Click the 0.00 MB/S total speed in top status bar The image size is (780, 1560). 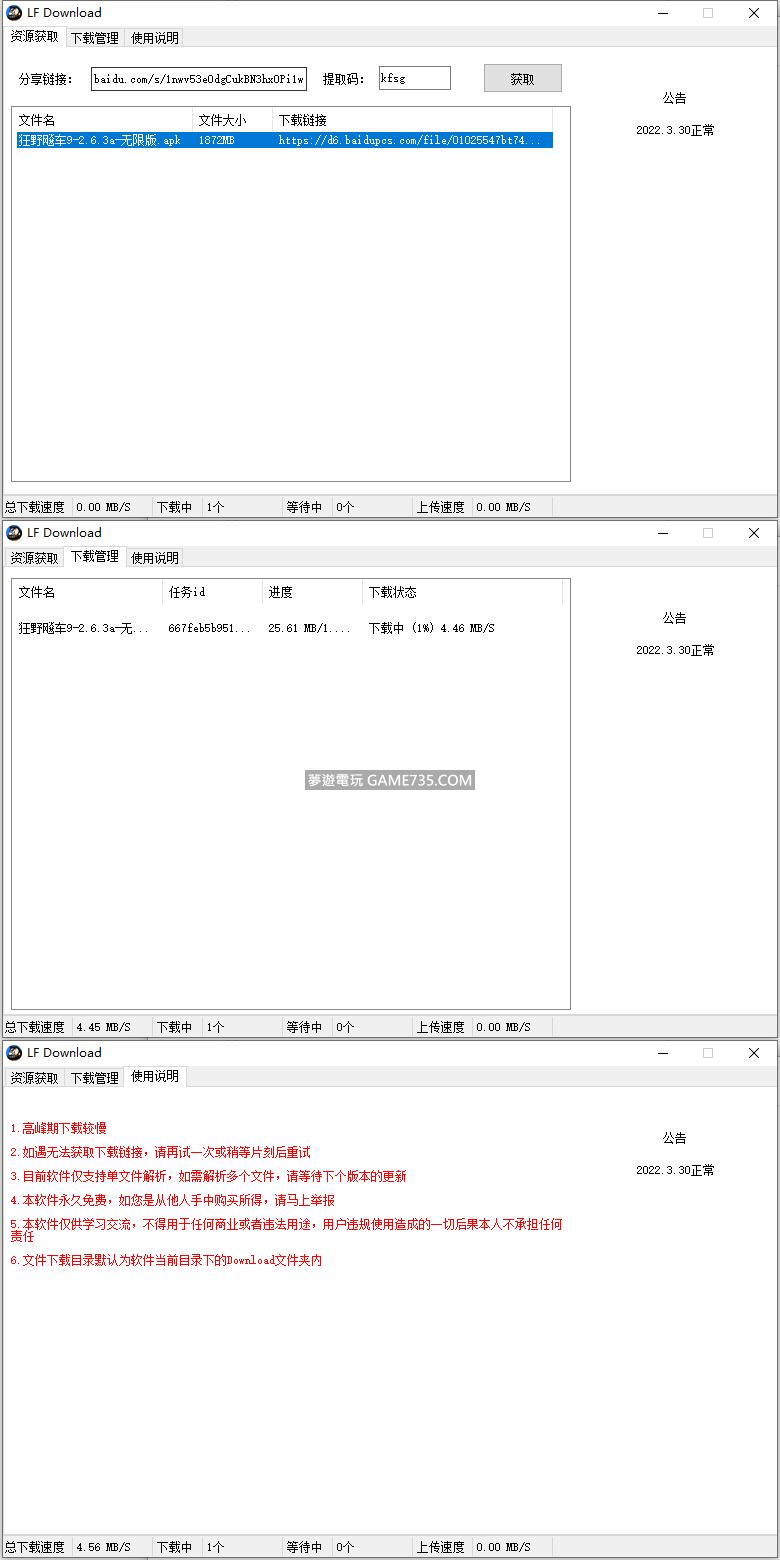coord(103,507)
